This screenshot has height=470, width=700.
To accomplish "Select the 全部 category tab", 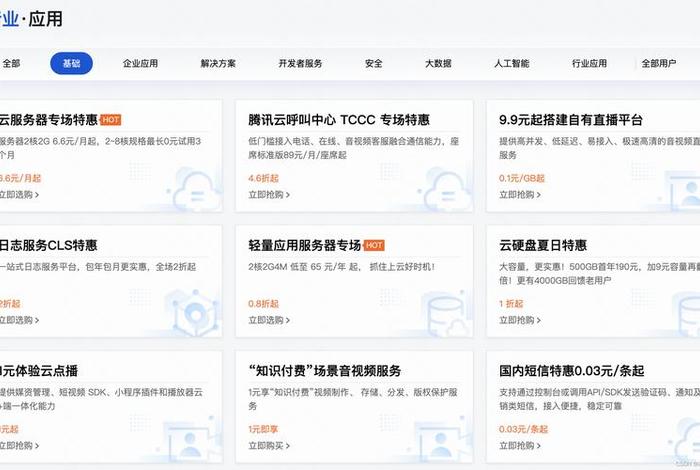I will click(x=11, y=63).
